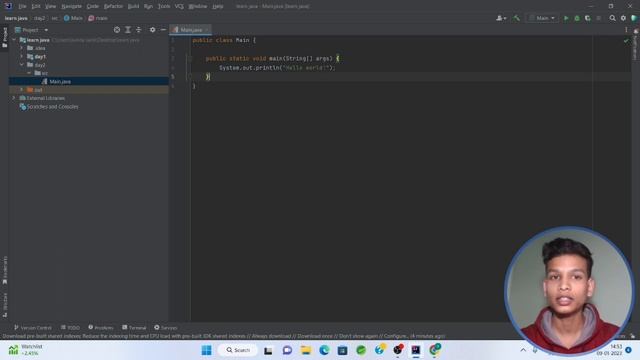Collapse the day2 folder
Viewport: 640px width, 360px height.
tap(22, 64)
